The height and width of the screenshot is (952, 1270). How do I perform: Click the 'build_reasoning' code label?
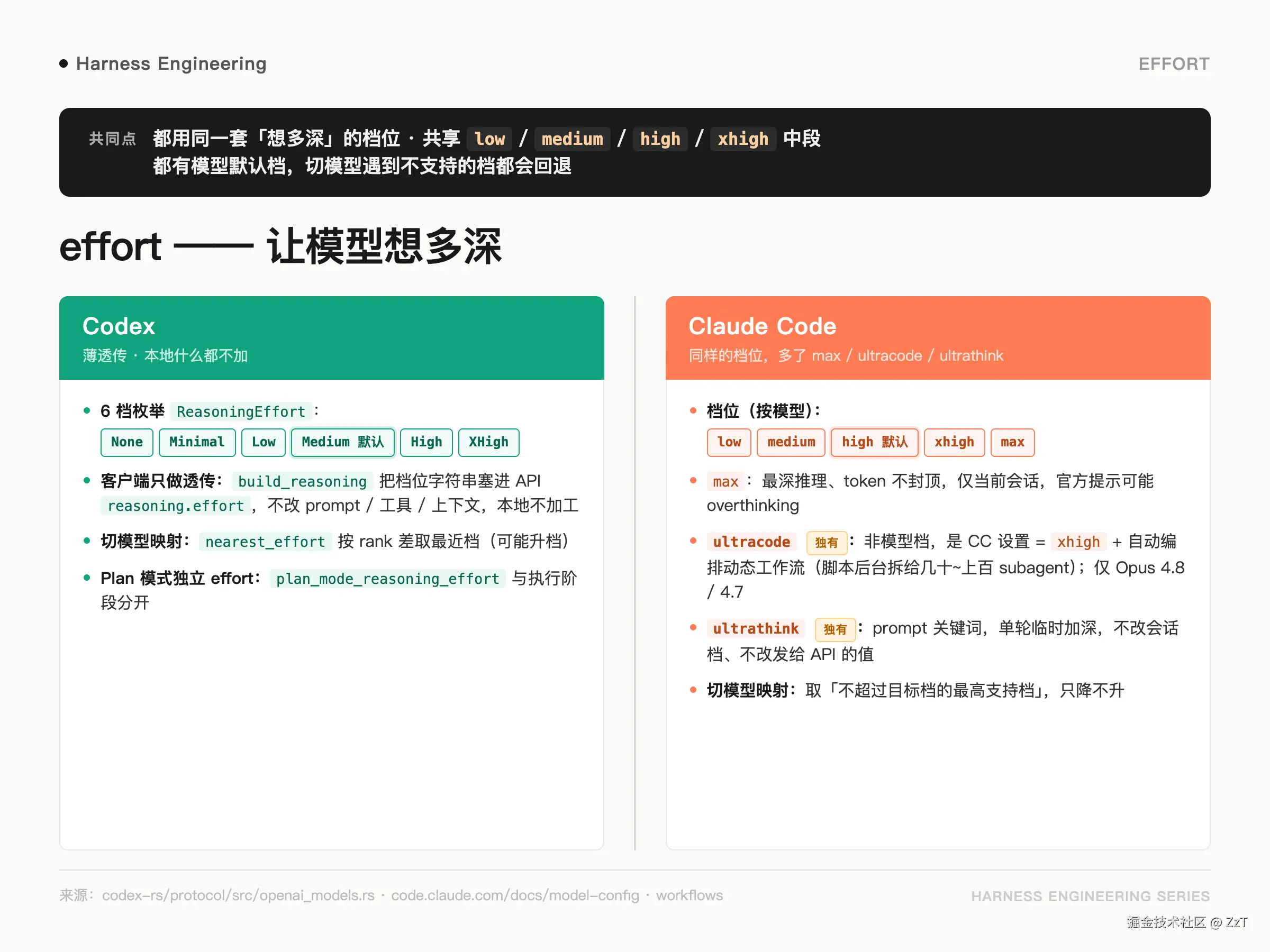302,481
